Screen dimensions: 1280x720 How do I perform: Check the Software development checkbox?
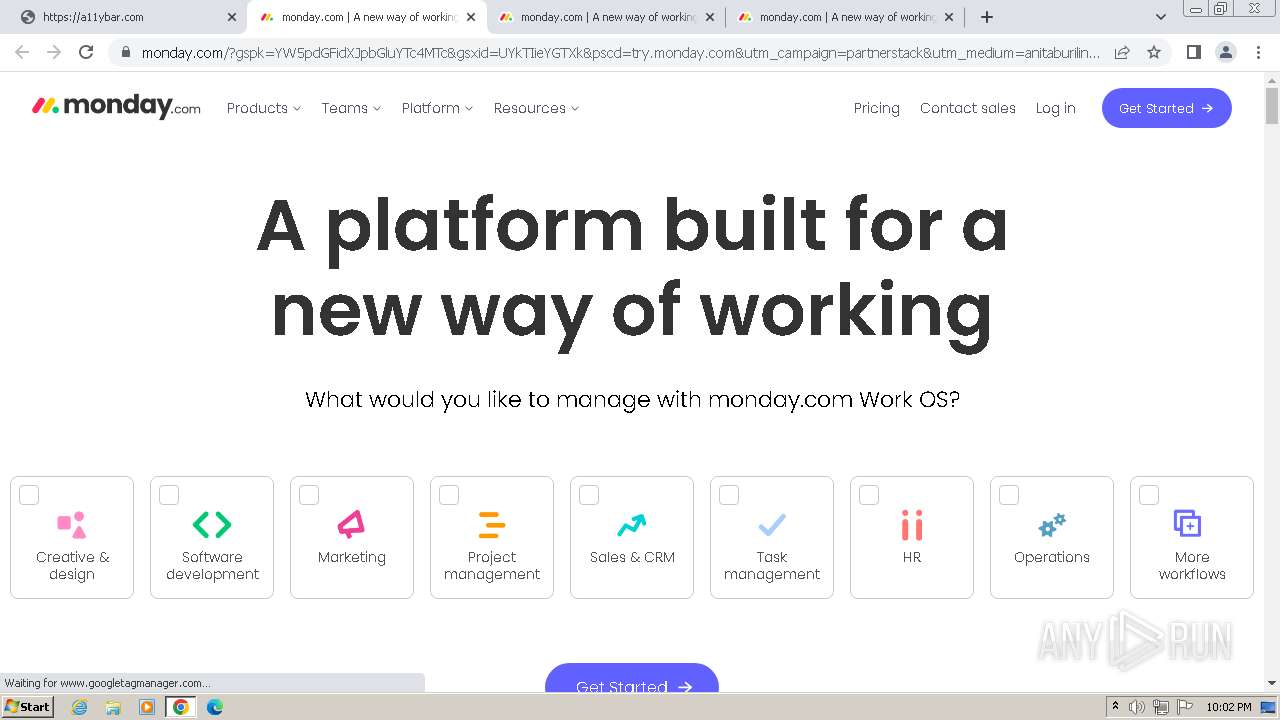[x=169, y=495]
